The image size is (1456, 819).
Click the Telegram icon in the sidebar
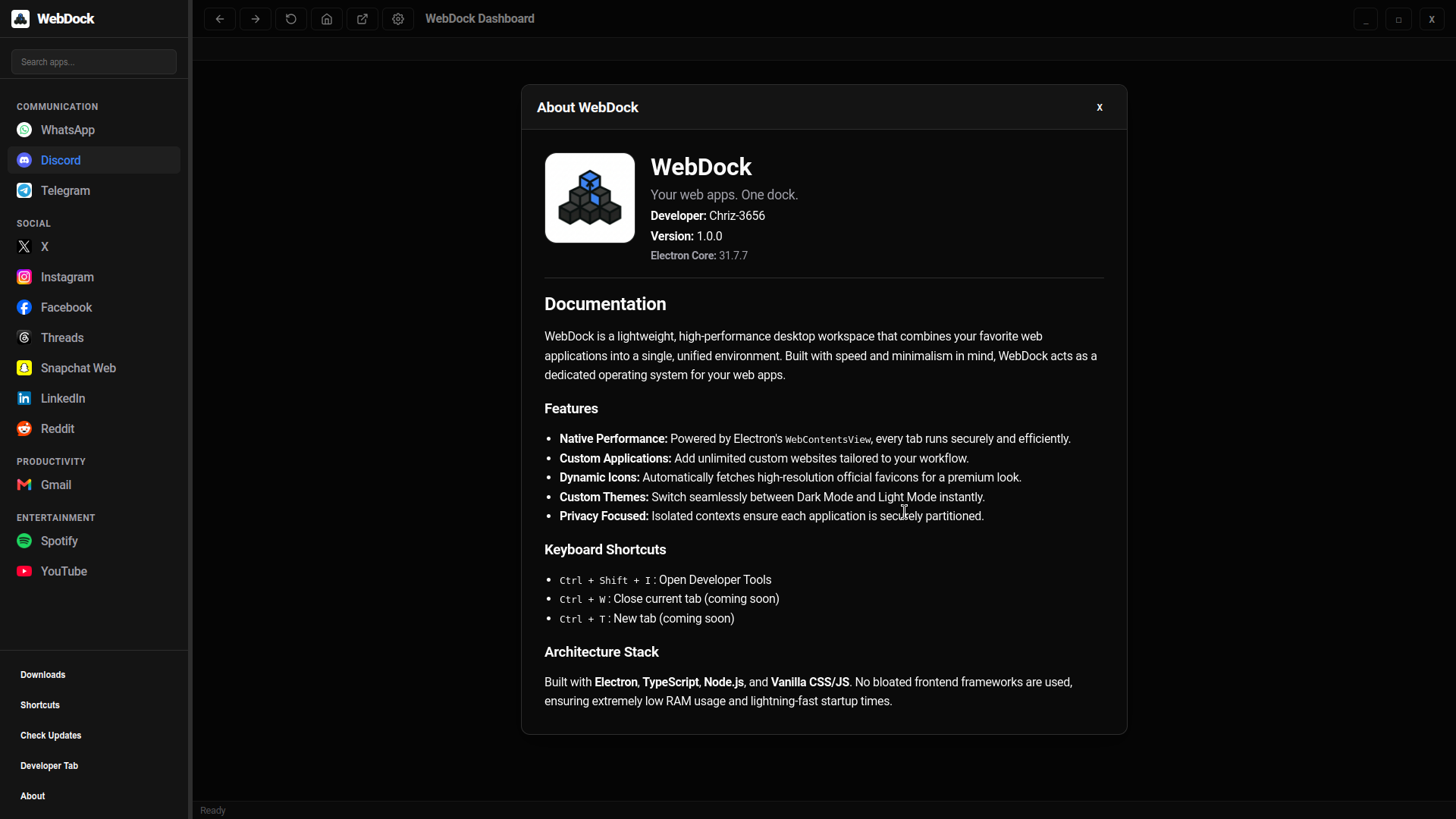coord(24,190)
